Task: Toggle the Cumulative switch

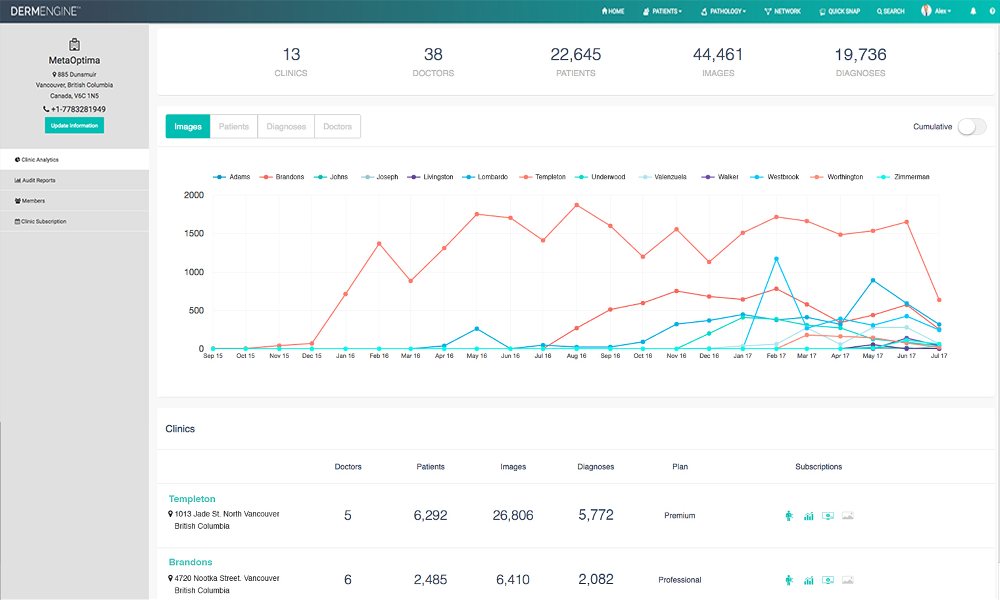Action: point(971,127)
